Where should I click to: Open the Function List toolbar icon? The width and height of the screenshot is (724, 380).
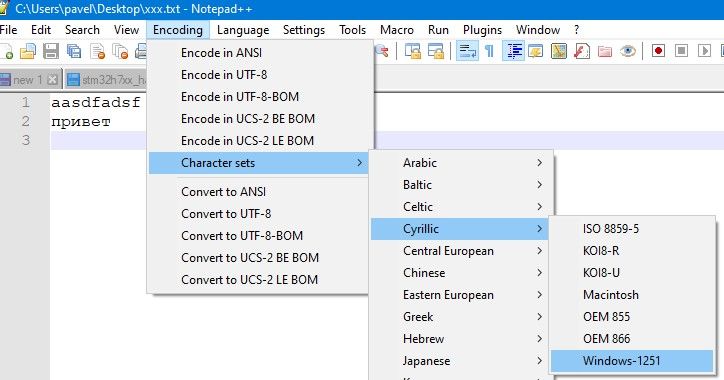[x=582, y=50]
